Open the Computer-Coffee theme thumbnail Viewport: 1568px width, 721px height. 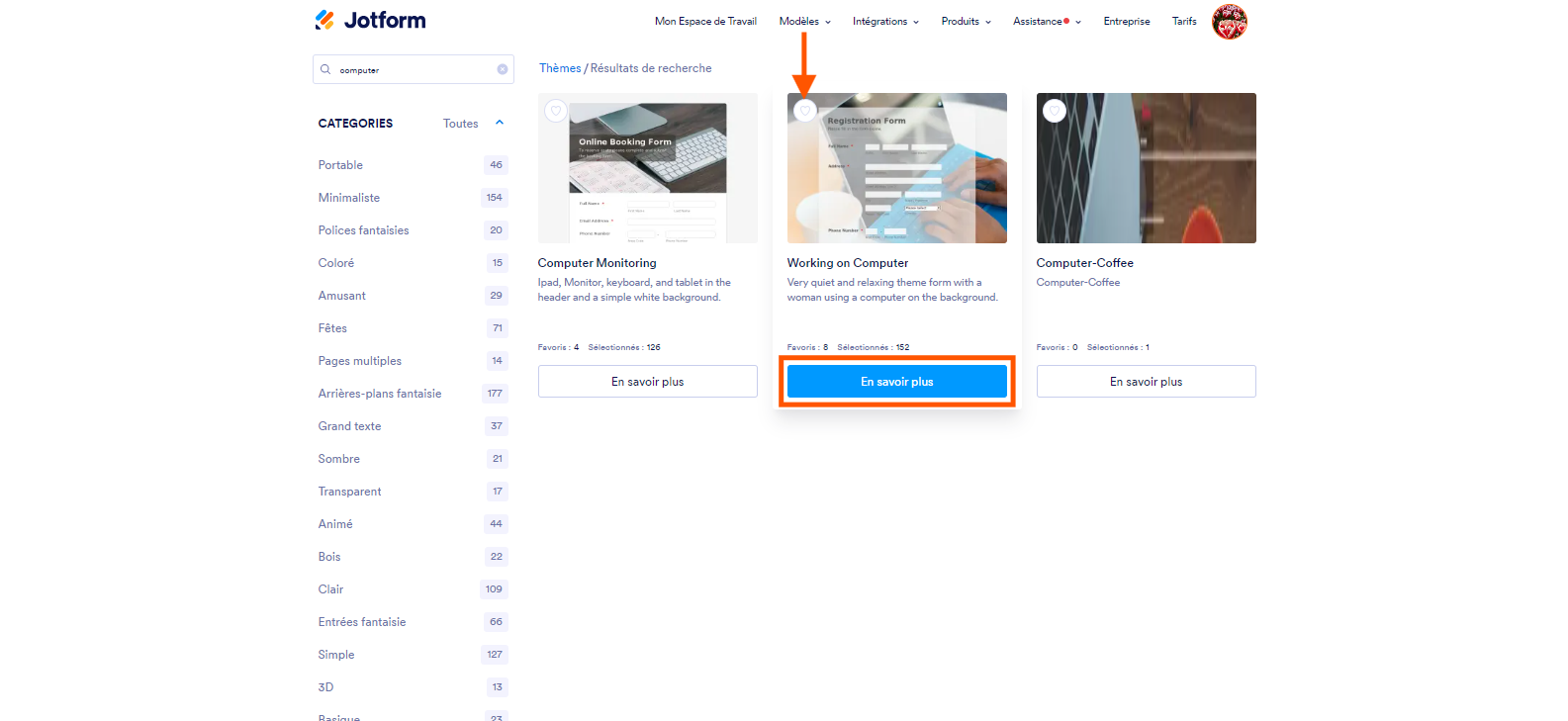coord(1147,168)
